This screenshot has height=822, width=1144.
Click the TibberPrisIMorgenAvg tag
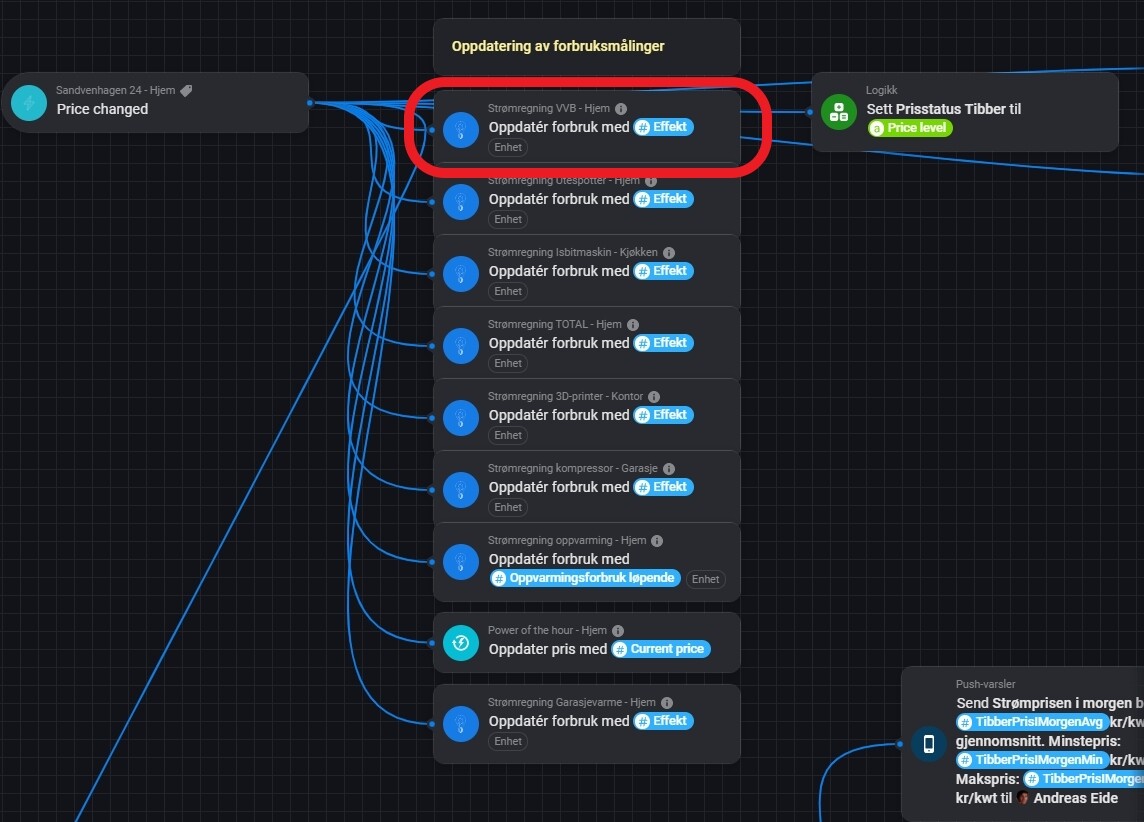(x=1032, y=722)
